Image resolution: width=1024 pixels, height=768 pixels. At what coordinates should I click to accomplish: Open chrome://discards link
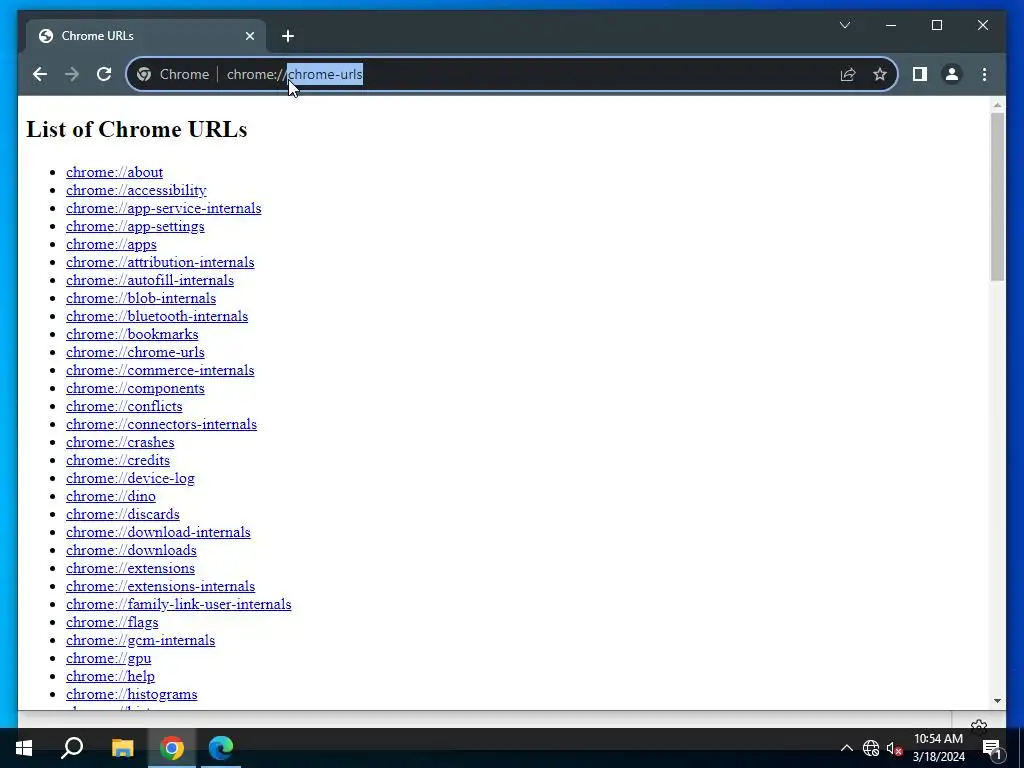[123, 514]
